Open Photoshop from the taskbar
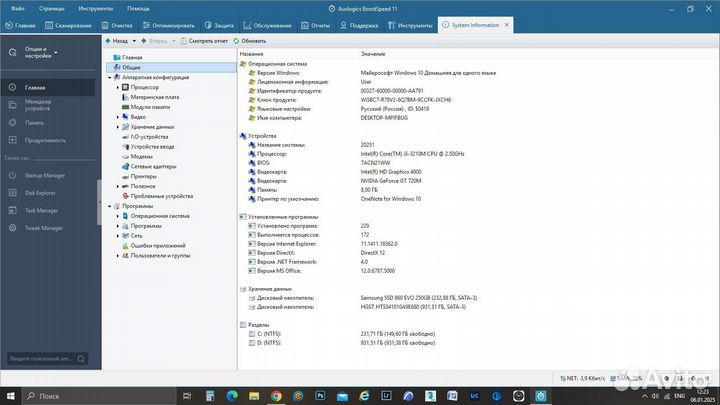This screenshot has height=405, width=720. (320, 396)
